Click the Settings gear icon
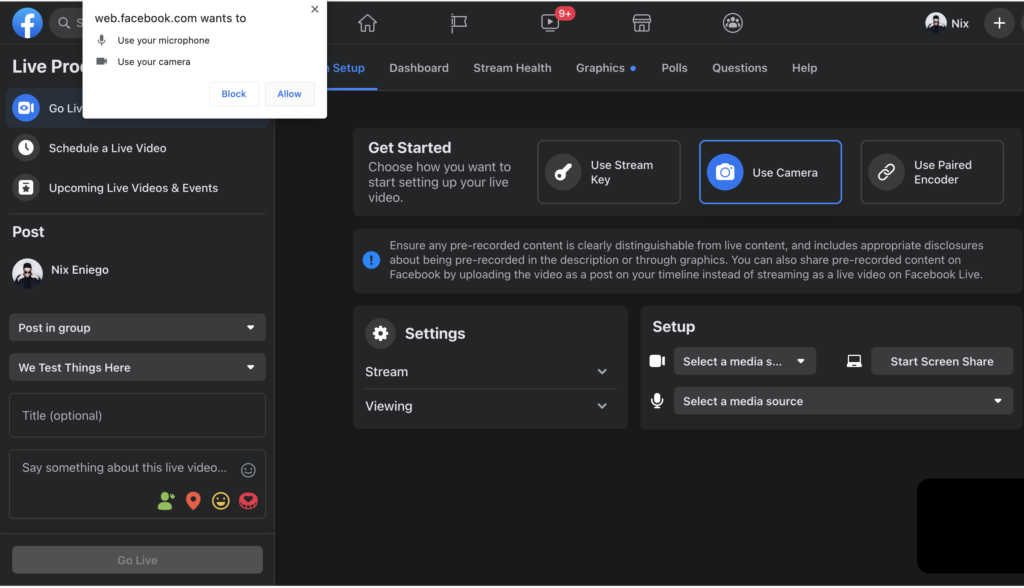 [x=380, y=333]
